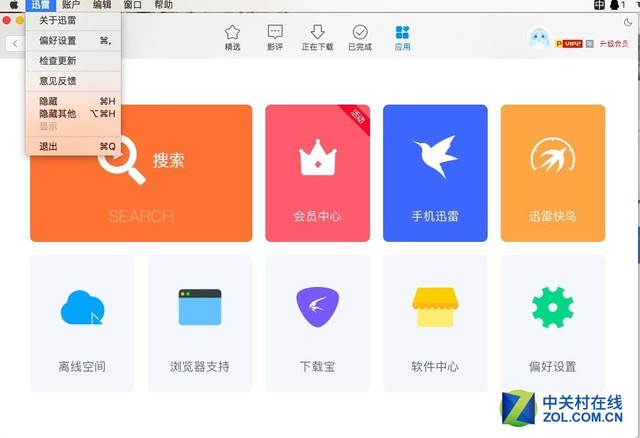Open the 软件中心 store tile

(435, 323)
